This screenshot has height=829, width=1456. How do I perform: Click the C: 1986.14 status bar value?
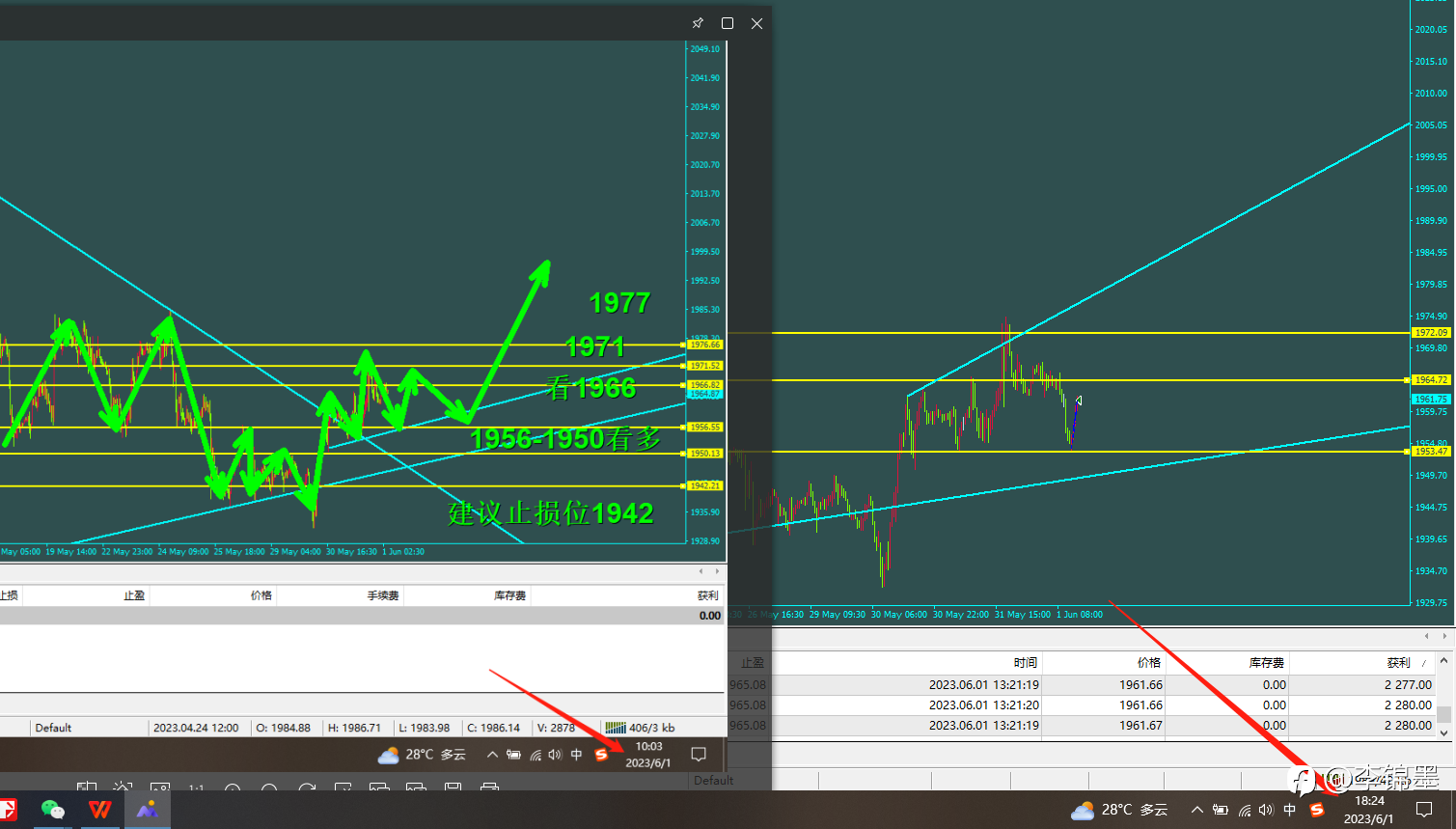pos(493,728)
